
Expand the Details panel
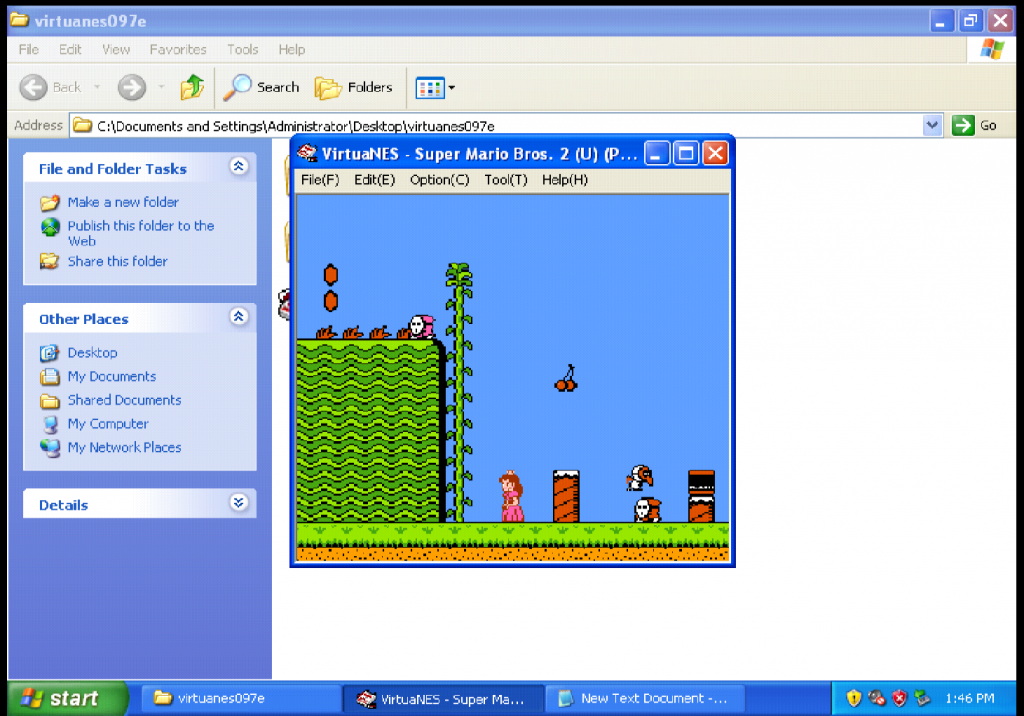[238, 502]
